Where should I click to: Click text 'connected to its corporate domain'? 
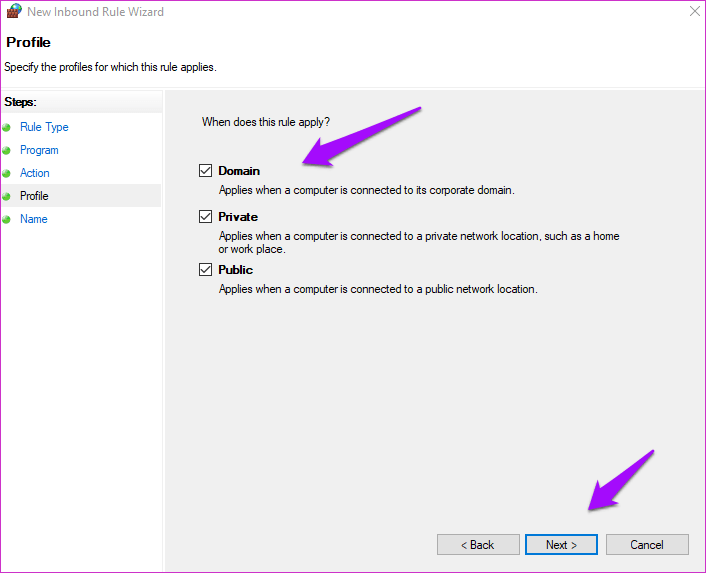tap(431, 190)
